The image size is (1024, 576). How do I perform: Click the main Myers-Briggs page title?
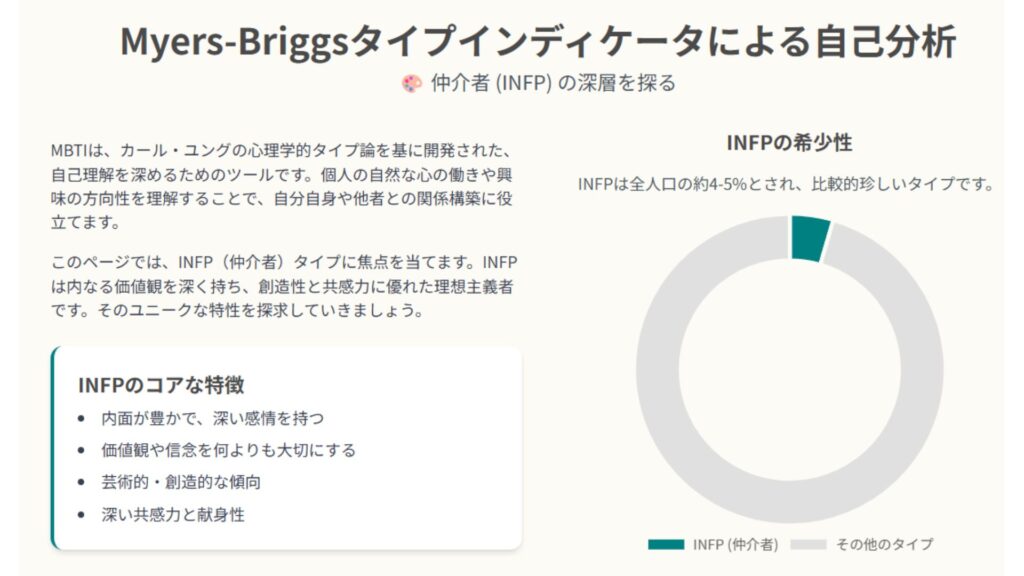pos(538,42)
